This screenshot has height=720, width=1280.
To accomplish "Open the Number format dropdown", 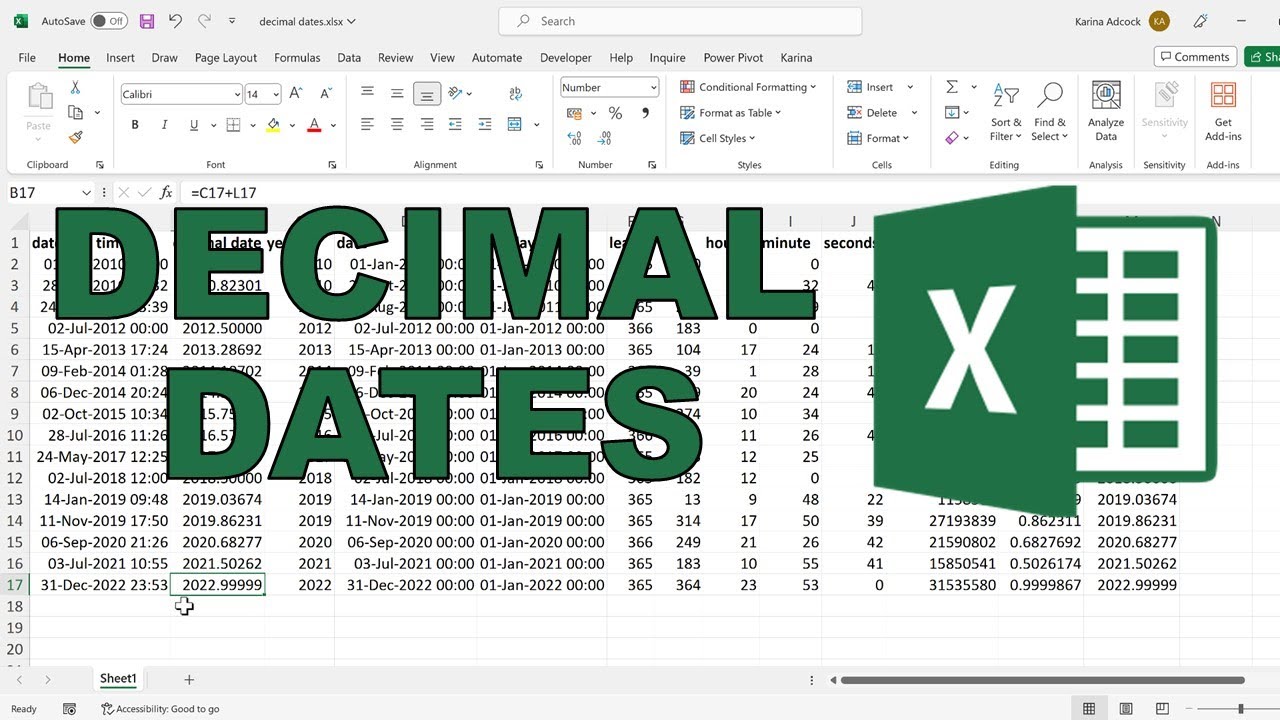I will tap(653, 88).
